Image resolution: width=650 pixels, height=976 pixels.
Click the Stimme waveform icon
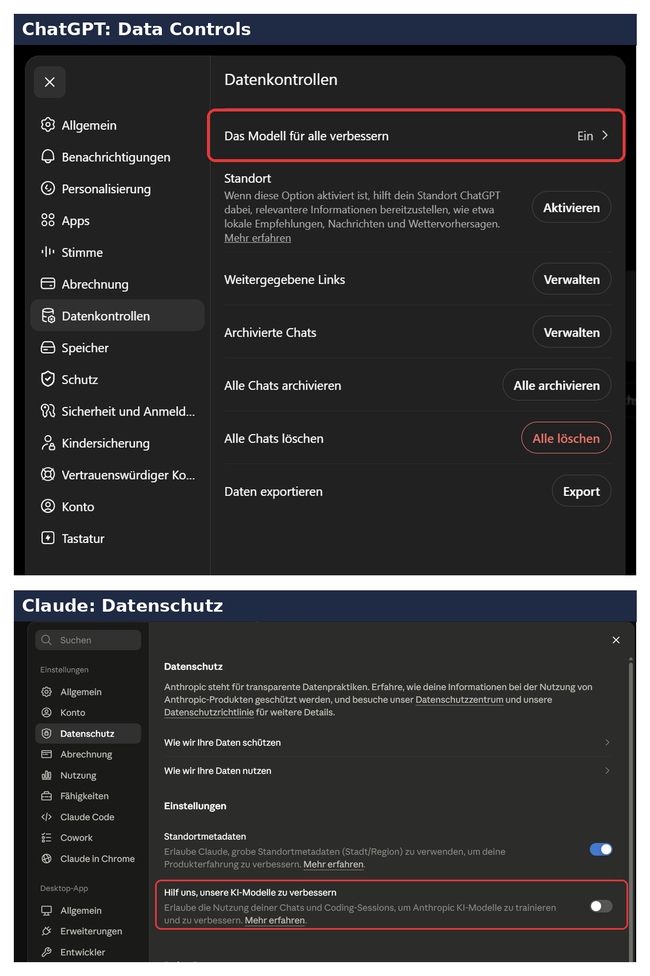[x=48, y=252]
